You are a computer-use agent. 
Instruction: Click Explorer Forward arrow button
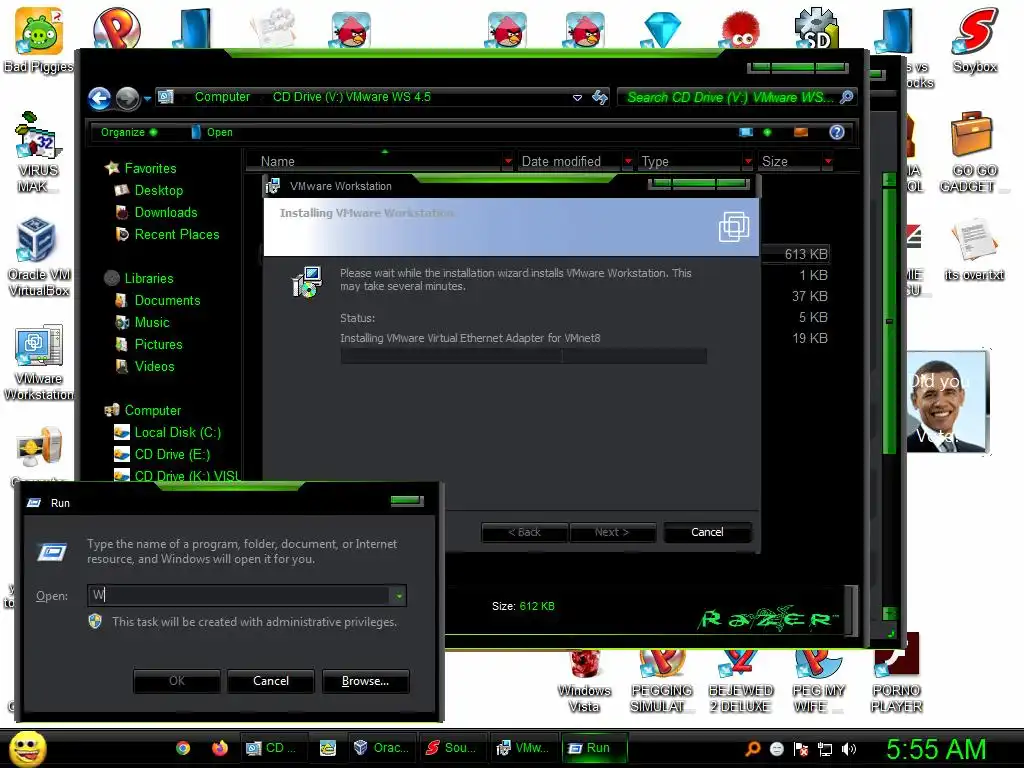pos(127,99)
